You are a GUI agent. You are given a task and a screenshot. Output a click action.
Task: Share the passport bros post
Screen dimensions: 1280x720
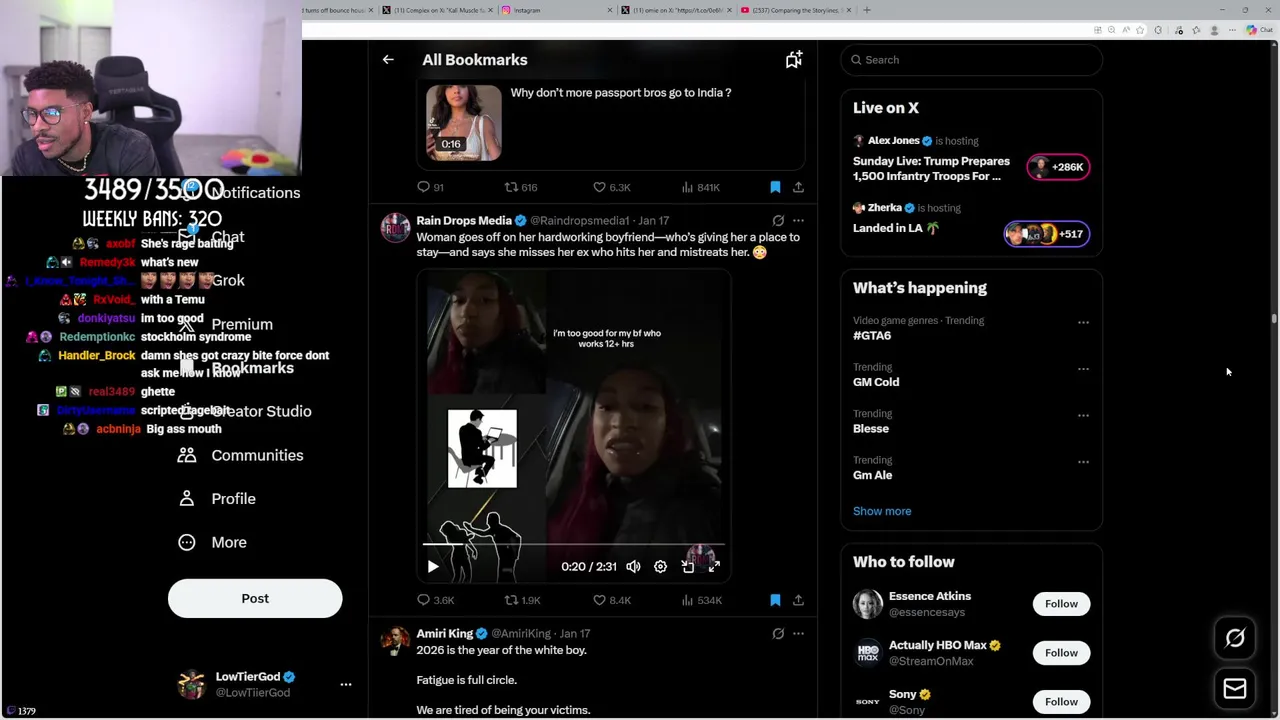pos(798,187)
